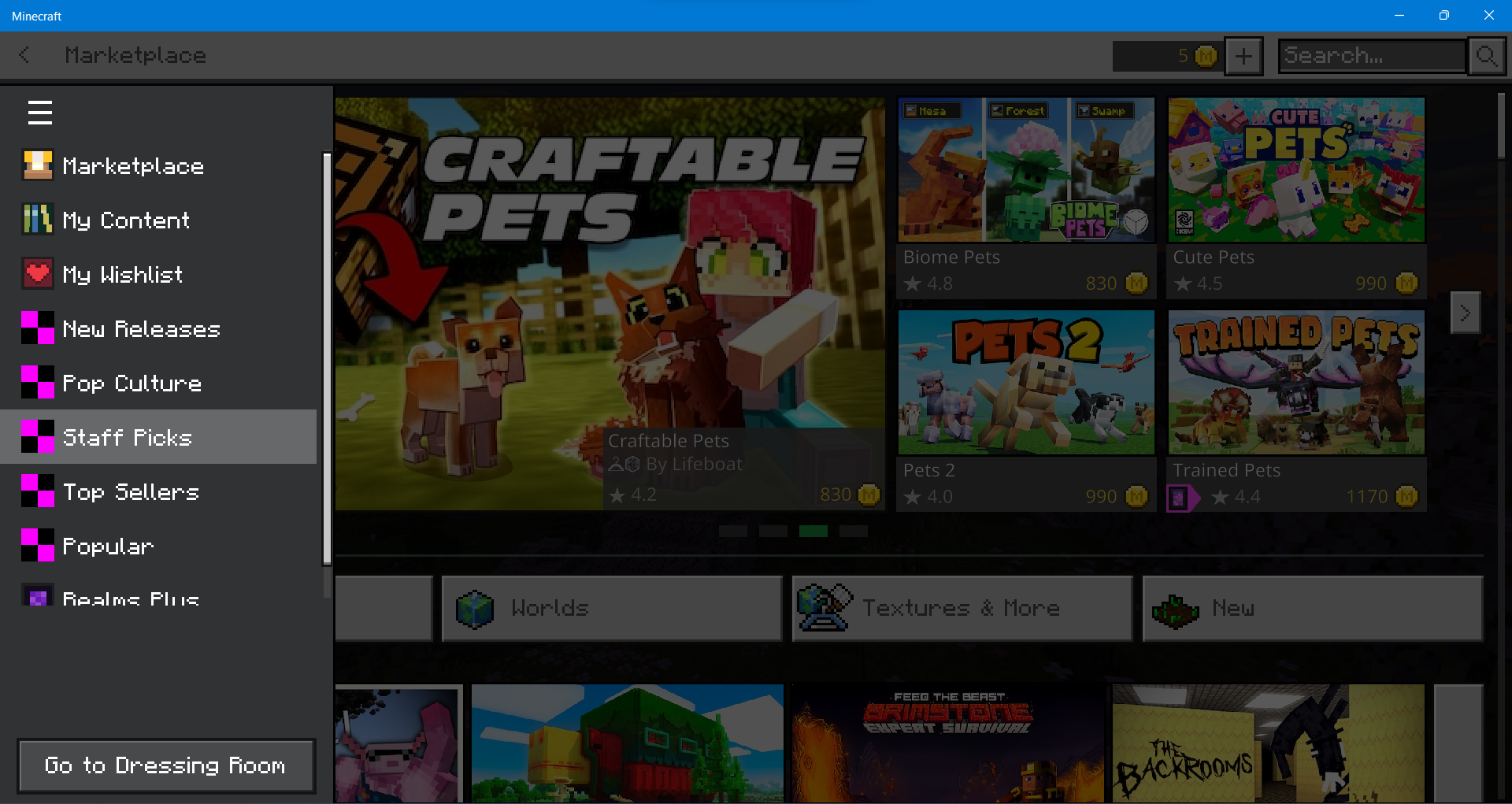Open the Pets 2 pack thumbnail
This screenshot has height=804, width=1512.
[x=1026, y=382]
